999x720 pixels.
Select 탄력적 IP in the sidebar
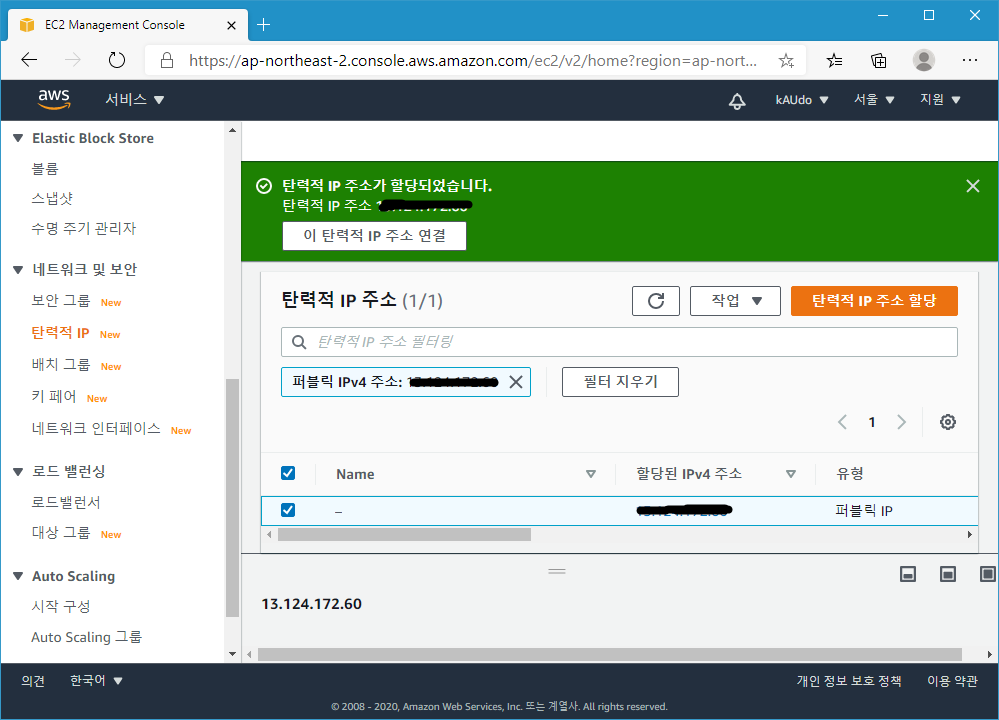[x=61, y=333]
